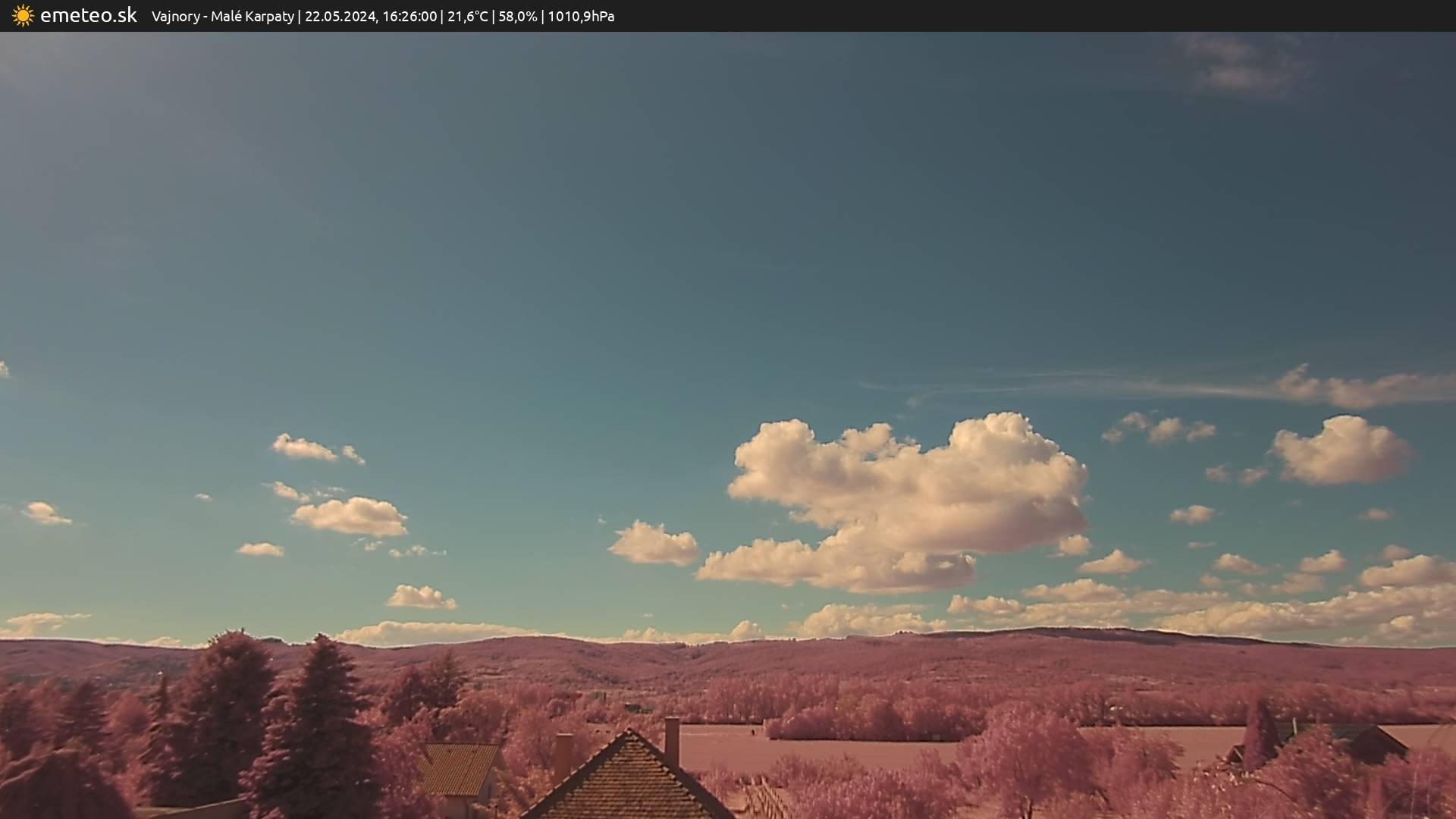This screenshot has height=819, width=1456.
Task: Click the taller chimney on the tiled roof
Action: 672,742
